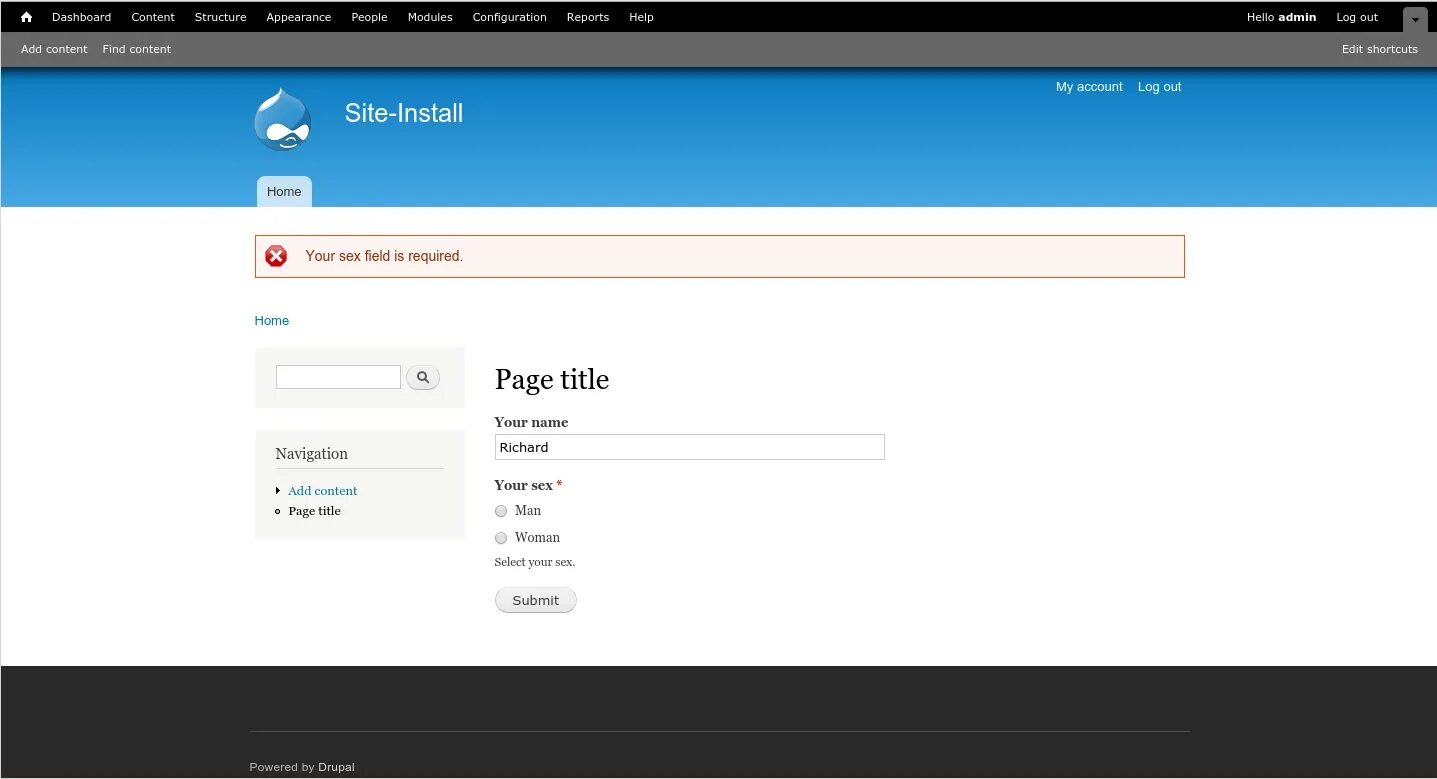Switch to the Home tab

[x=284, y=192]
